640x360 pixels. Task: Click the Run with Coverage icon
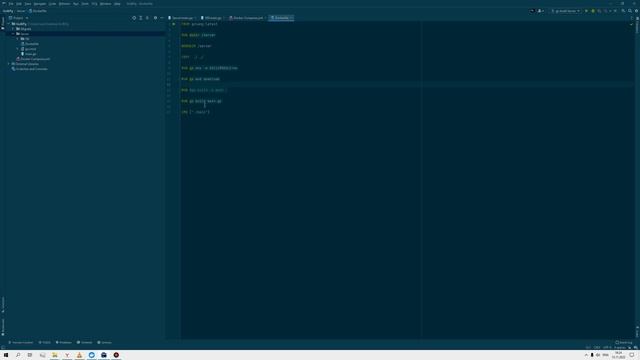(600, 11)
